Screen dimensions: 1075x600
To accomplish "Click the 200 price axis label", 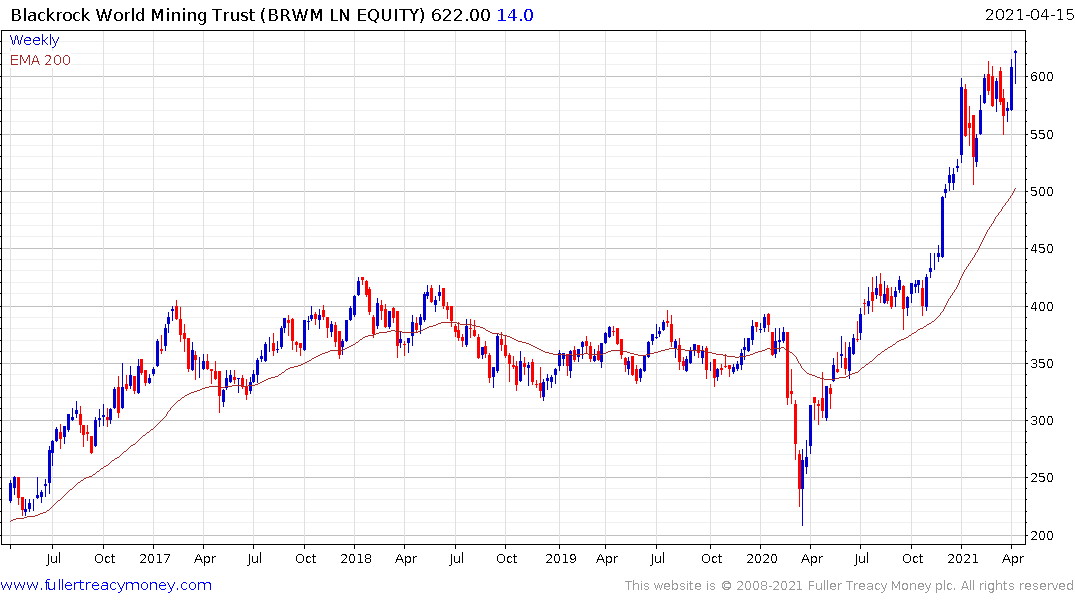I will pyautogui.click(x=1041, y=536).
